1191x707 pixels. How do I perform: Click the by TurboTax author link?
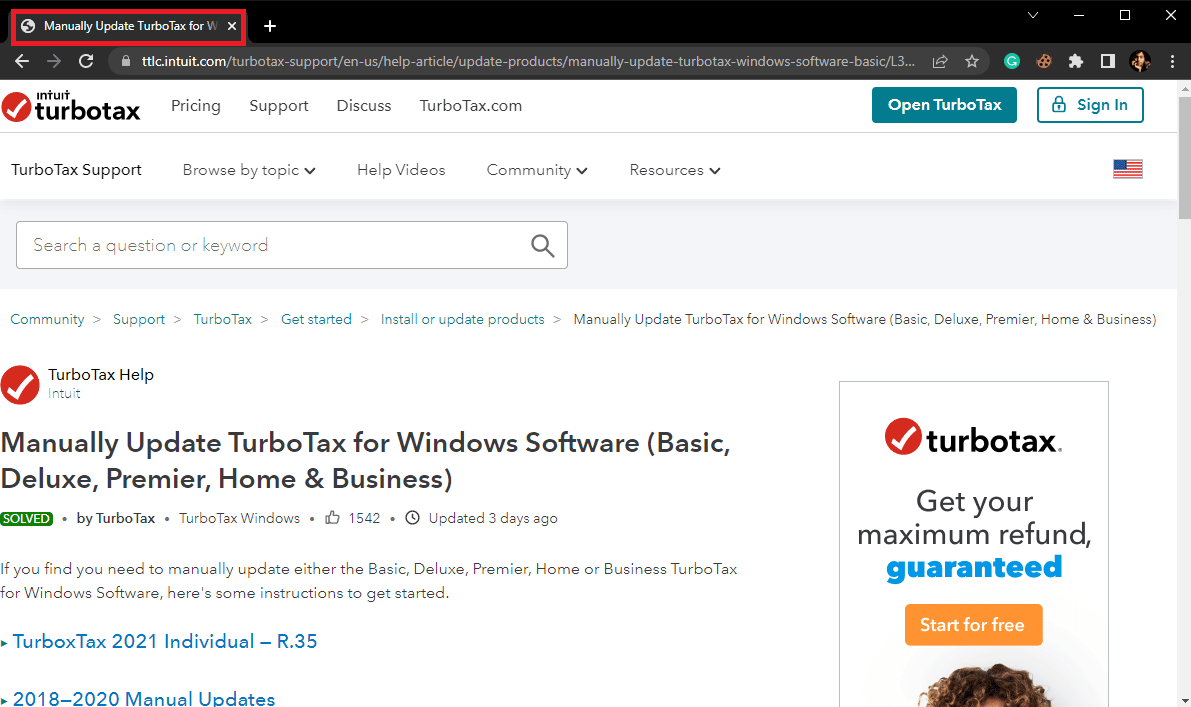115,518
